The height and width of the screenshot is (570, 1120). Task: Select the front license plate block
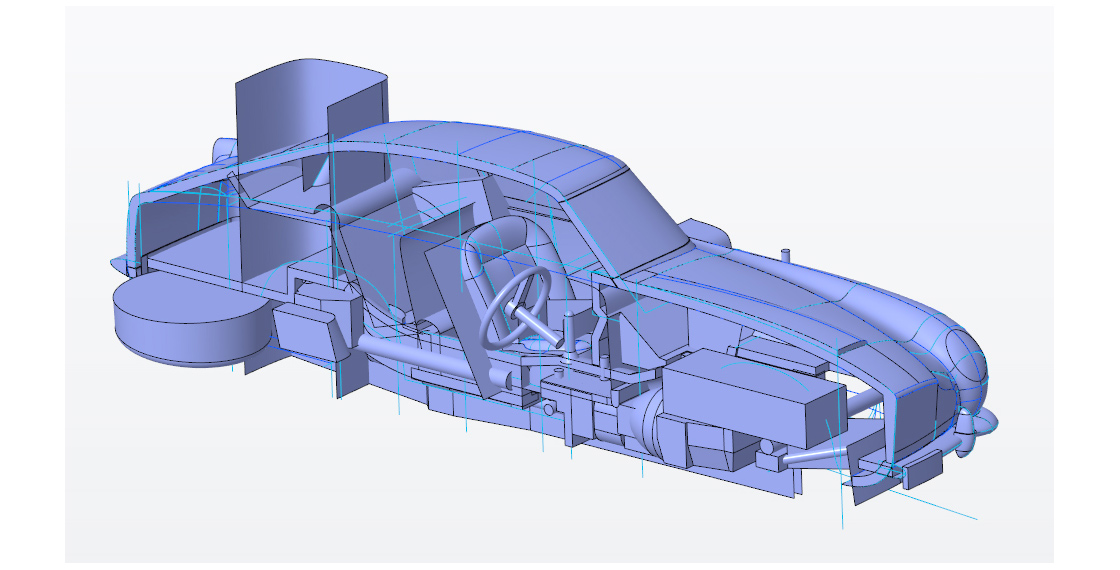pos(921,471)
